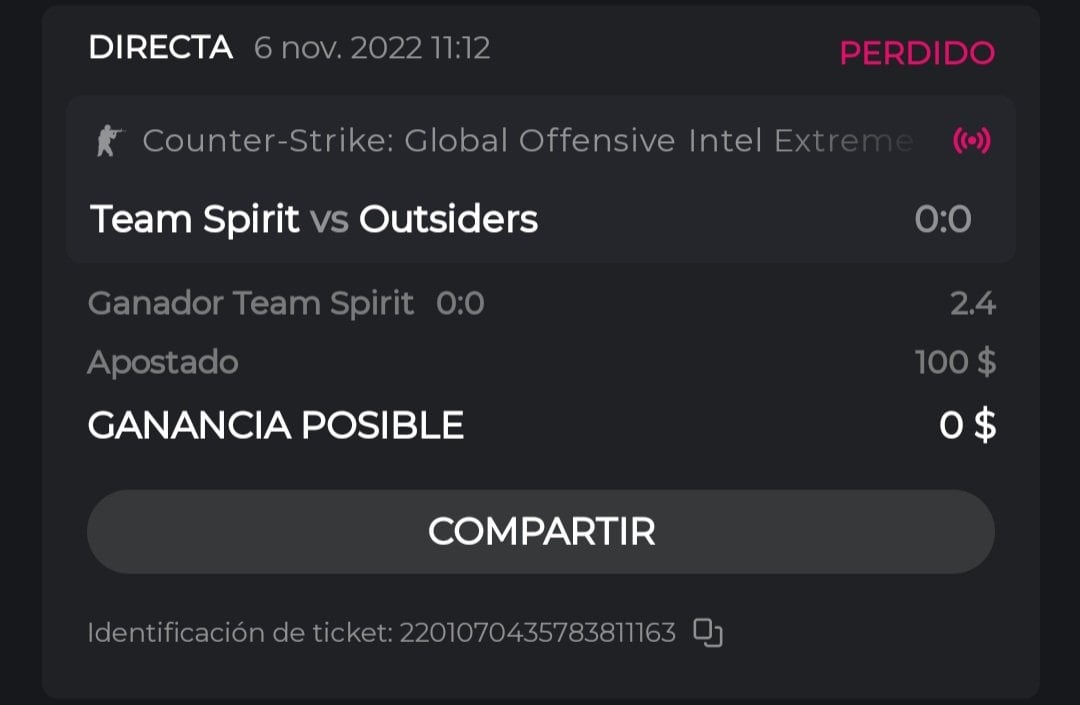Image resolution: width=1080 pixels, height=705 pixels.
Task: Click the 0:0 score beside Ganador Team Spirit
Action: [460, 303]
